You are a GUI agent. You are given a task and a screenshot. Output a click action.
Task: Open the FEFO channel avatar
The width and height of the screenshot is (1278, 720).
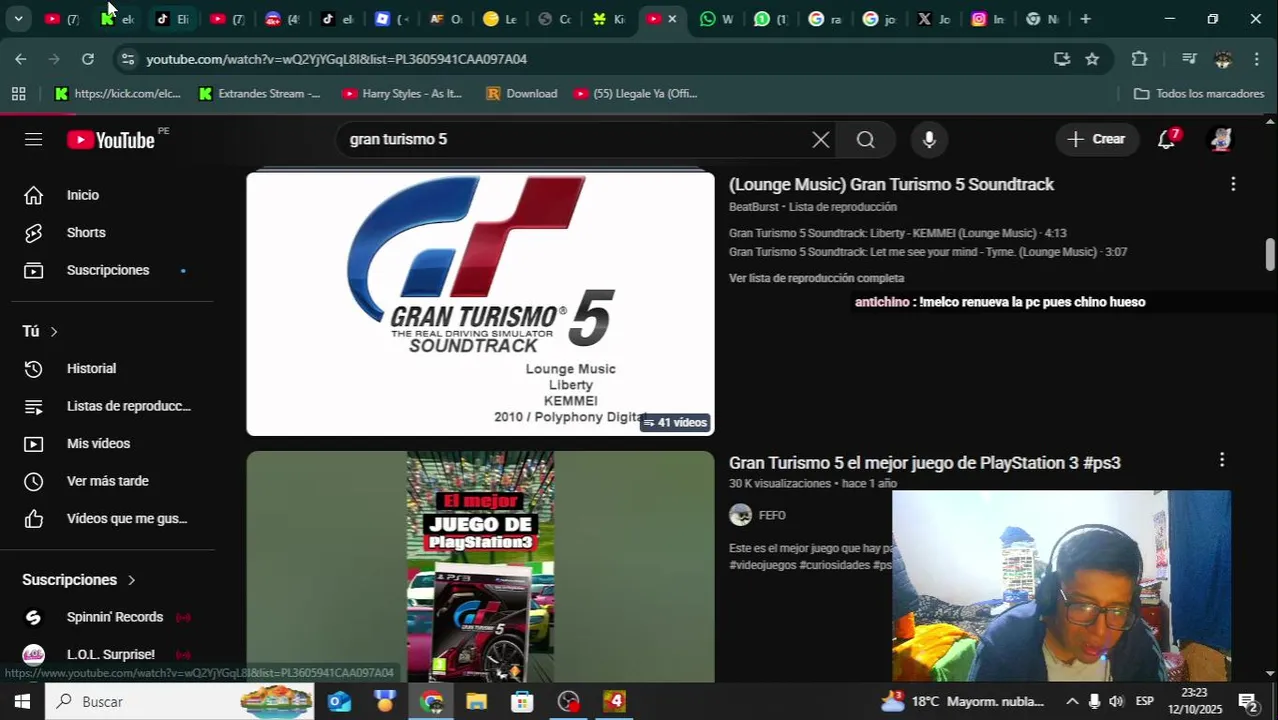point(740,515)
